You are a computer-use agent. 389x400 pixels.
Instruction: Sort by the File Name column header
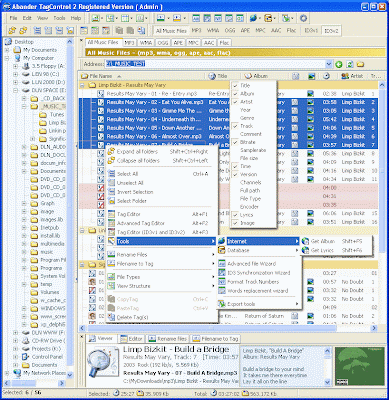tap(142, 76)
